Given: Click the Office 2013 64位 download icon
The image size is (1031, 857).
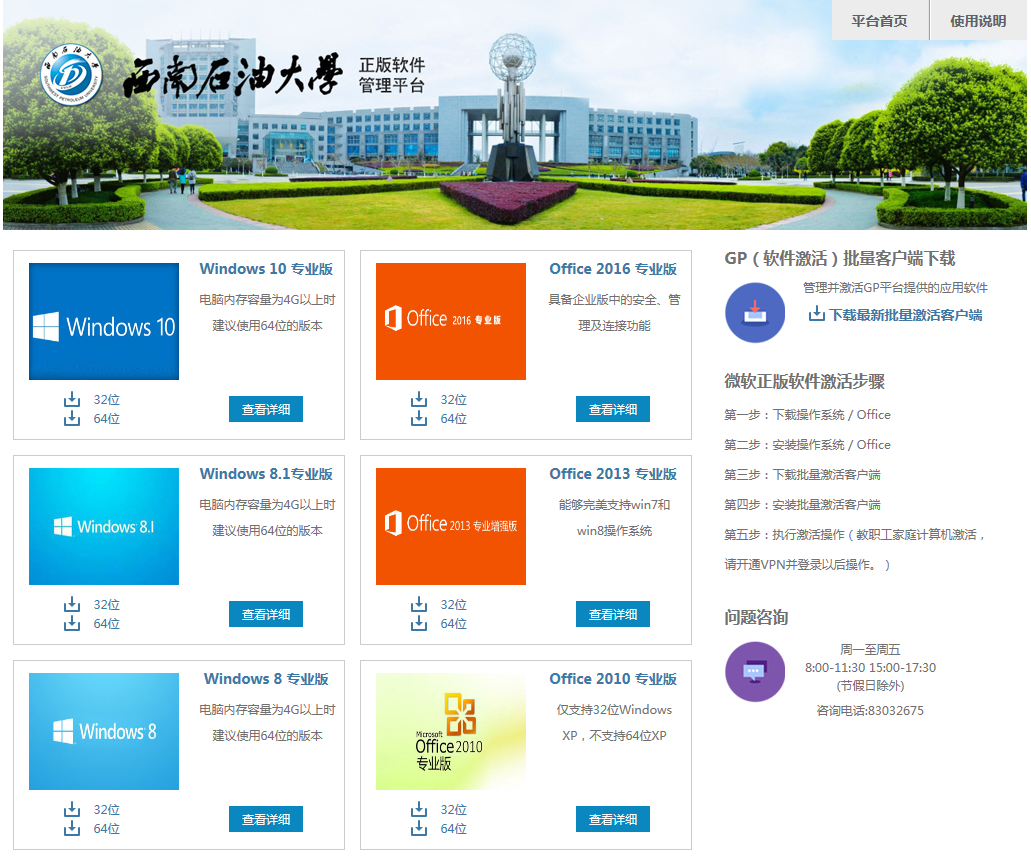Looking at the screenshot, I should pyautogui.click(x=419, y=624).
